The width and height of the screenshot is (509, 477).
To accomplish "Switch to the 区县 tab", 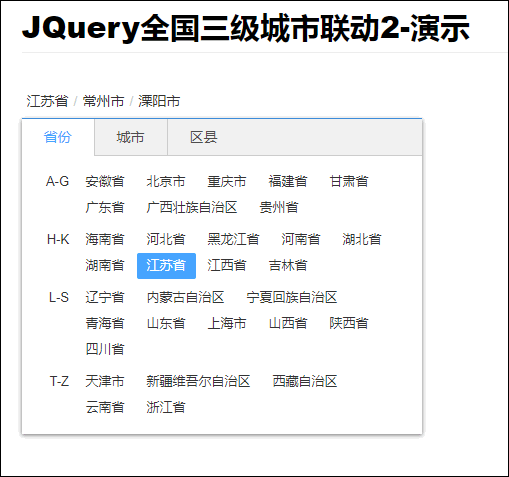I will click(204, 137).
